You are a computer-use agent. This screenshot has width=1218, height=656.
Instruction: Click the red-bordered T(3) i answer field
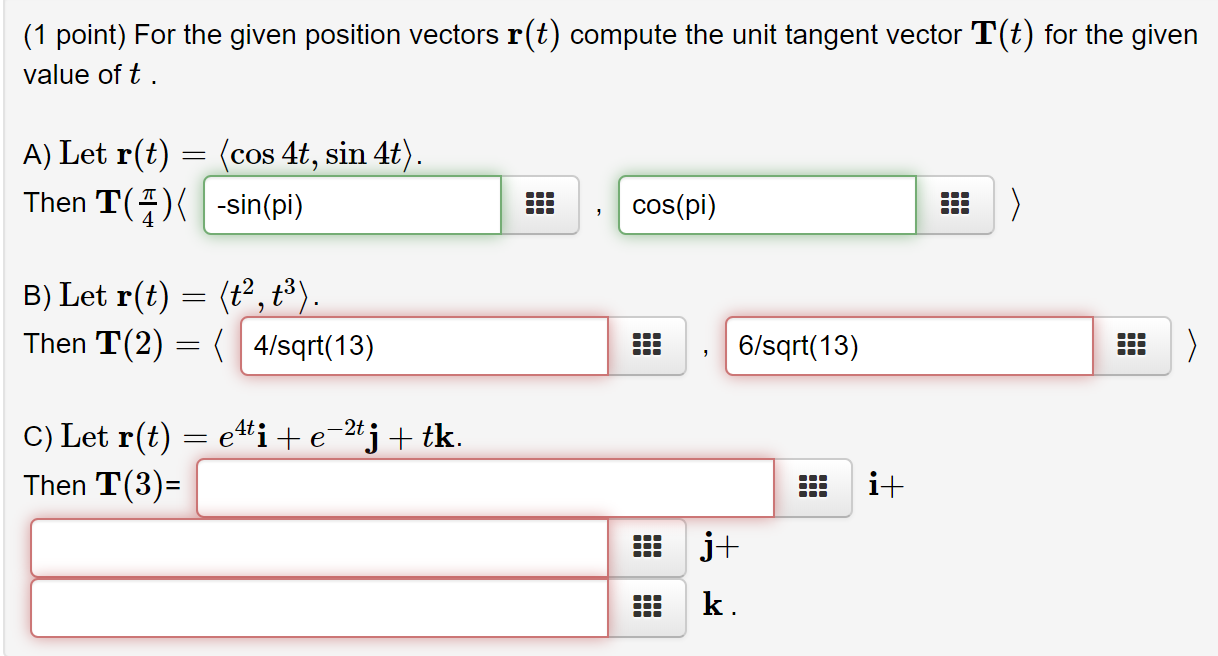(x=487, y=487)
